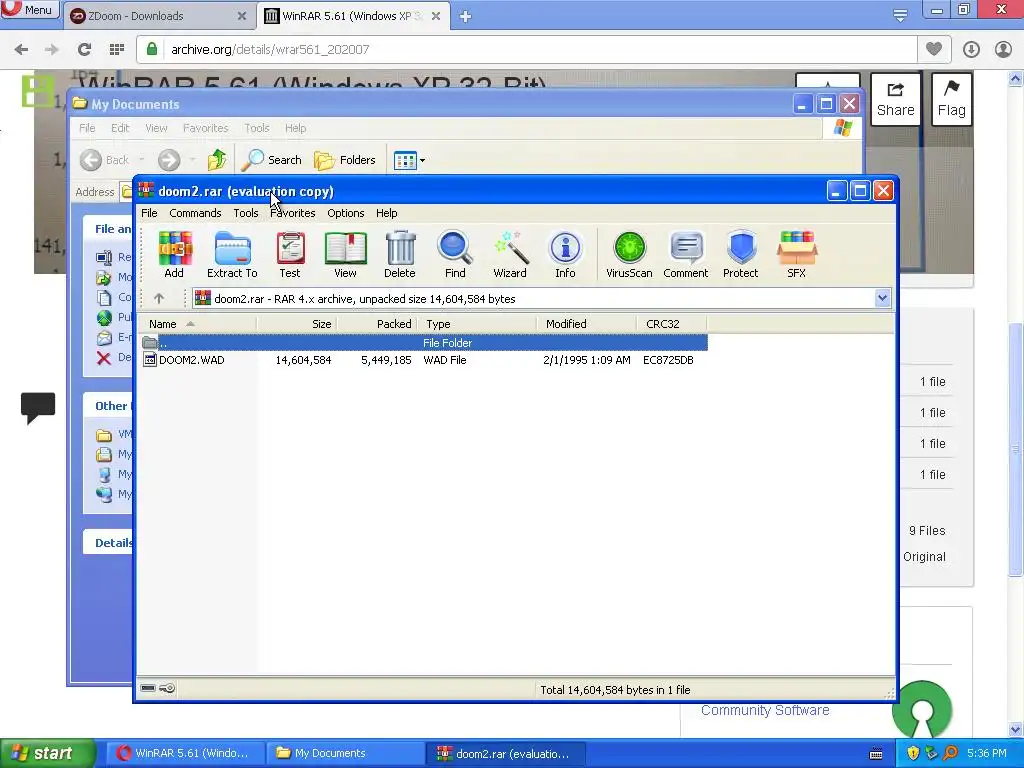The width and height of the screenshot is (1024, 768).
Task: Click the Community Software link
Action: coord(765,710)
